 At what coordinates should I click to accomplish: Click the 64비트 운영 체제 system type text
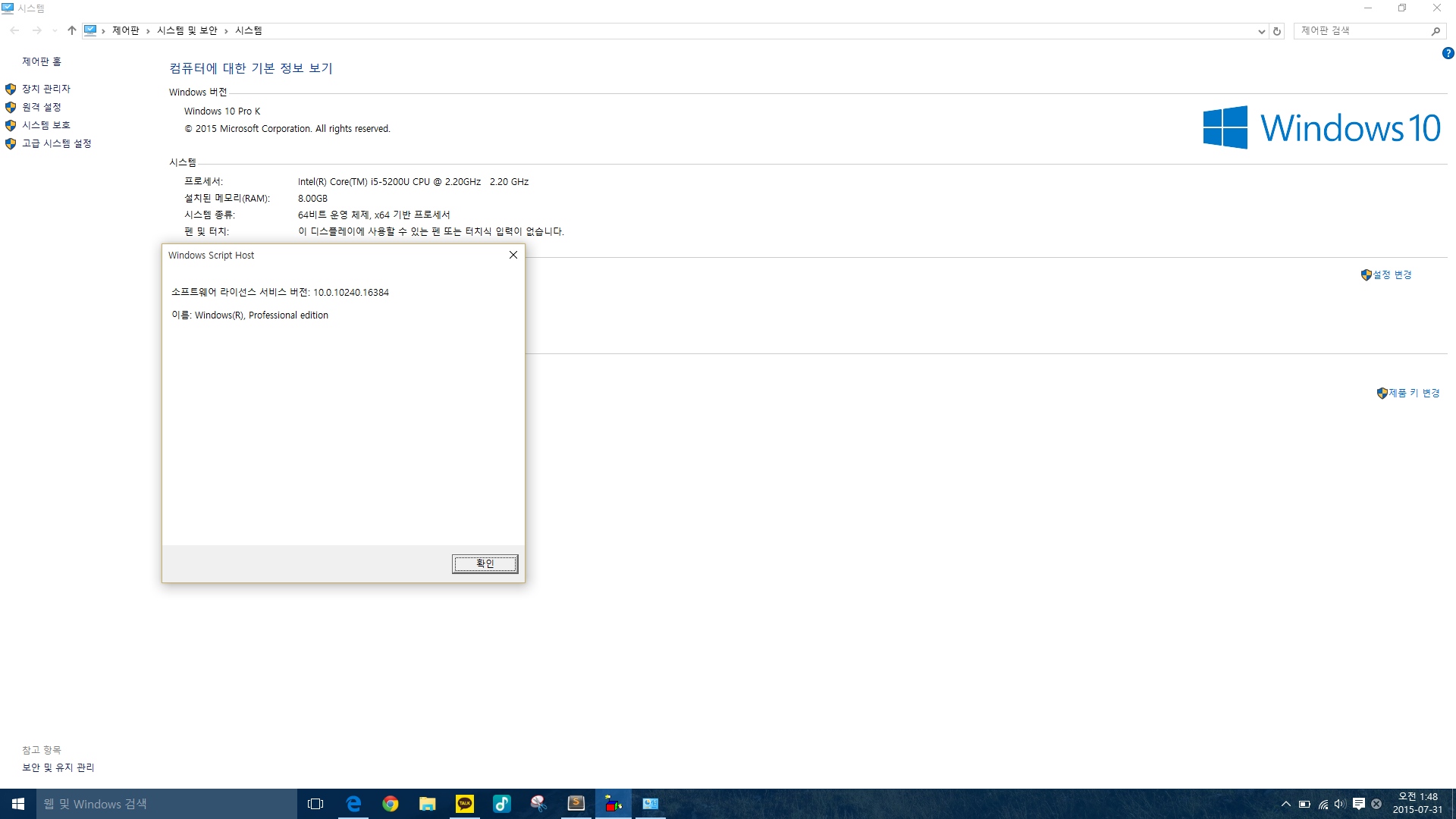click(x=374, y=215)
